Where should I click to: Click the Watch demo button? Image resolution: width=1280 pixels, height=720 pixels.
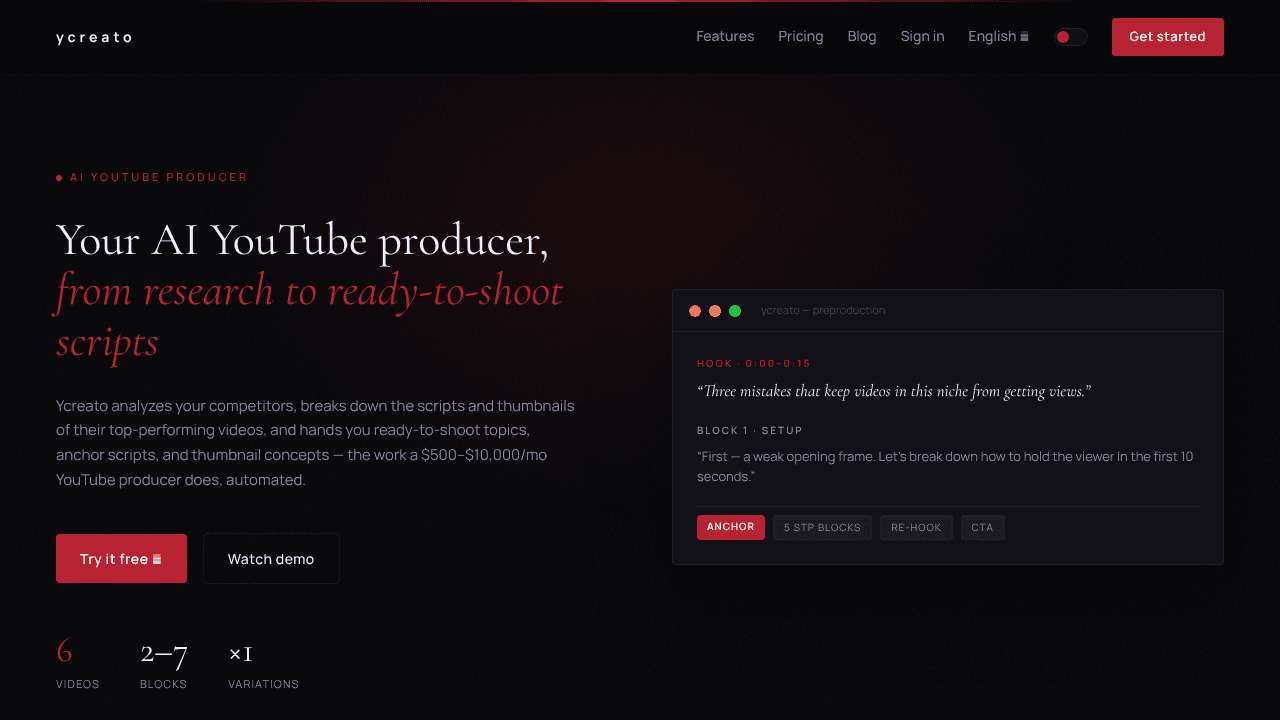click(271, 559)
